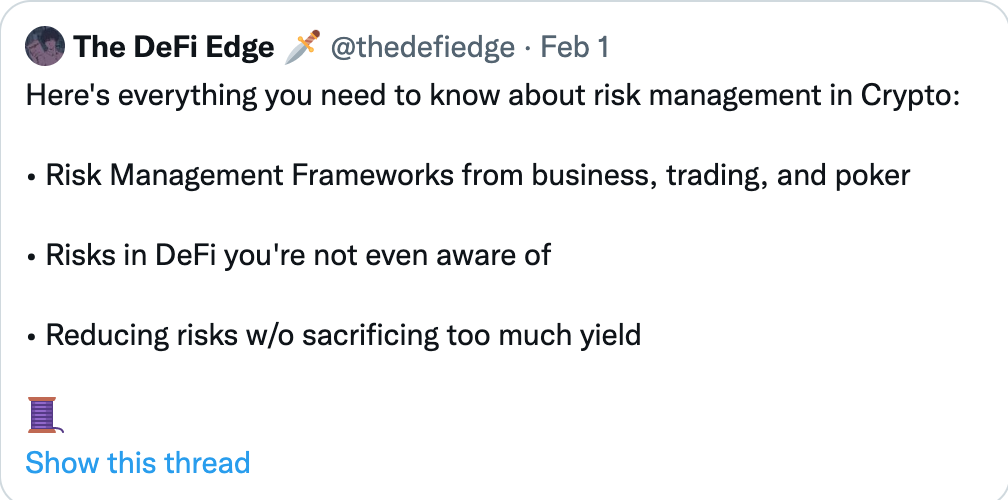Click the tweet's opening sentence about risk management
Screen dimensions: 1008x500
pyautogui.click(x=492, y=96)
